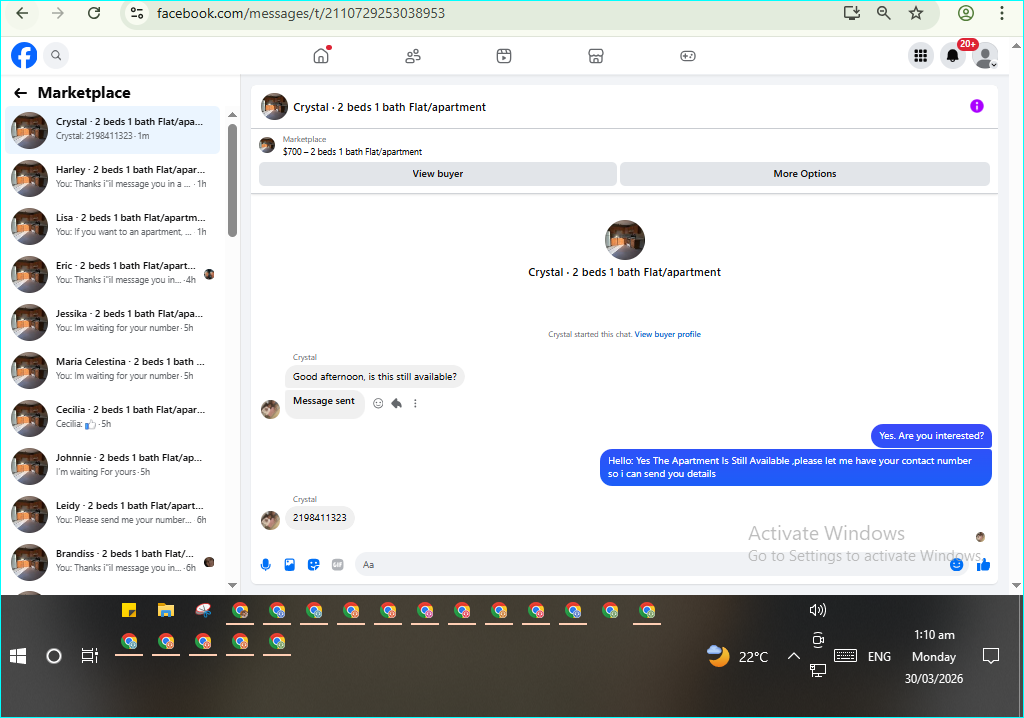Open the Johnnie conversation

coord(113,465)
